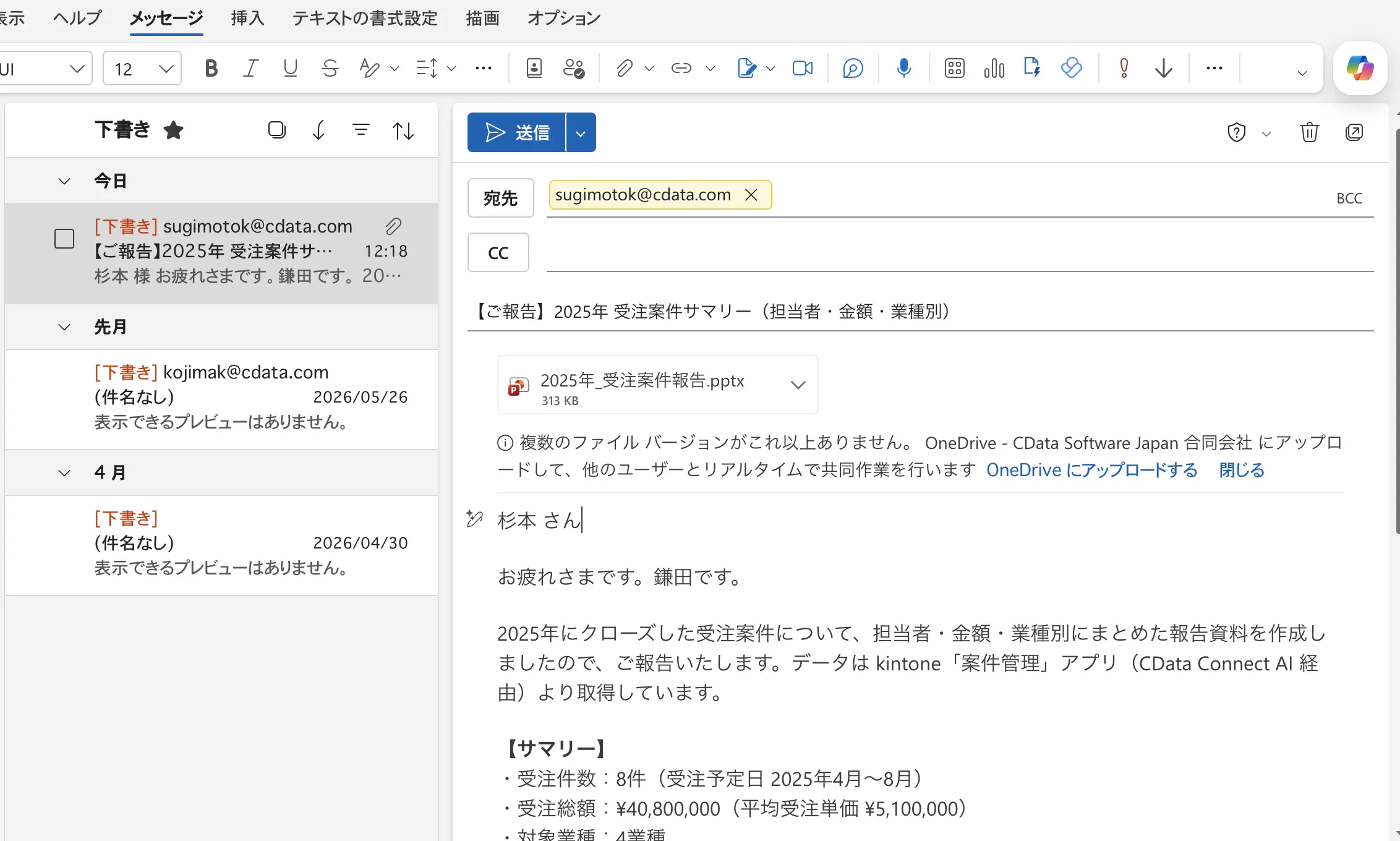Click the chat bubble icon
The height and width of the screenshot is (841, 1400).
pos(853,68)
